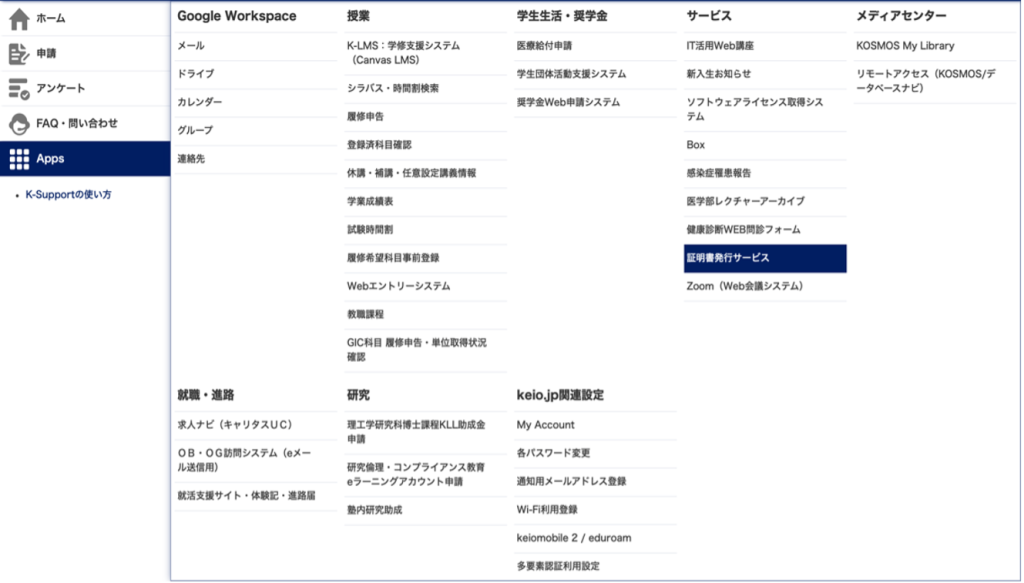Open GIC科目 履修申告・単位取得状況確認
The width and height of the screenshot is (1024, 583).
pos(417,350)
